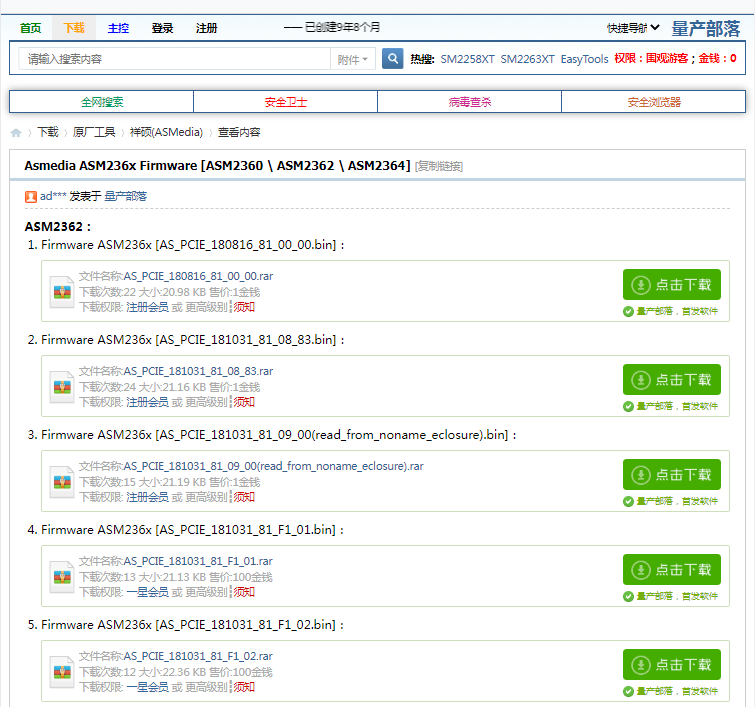The image size is (755, 707).
Task: Open the 下载 tab in top navigation
Action: point(74,28)
